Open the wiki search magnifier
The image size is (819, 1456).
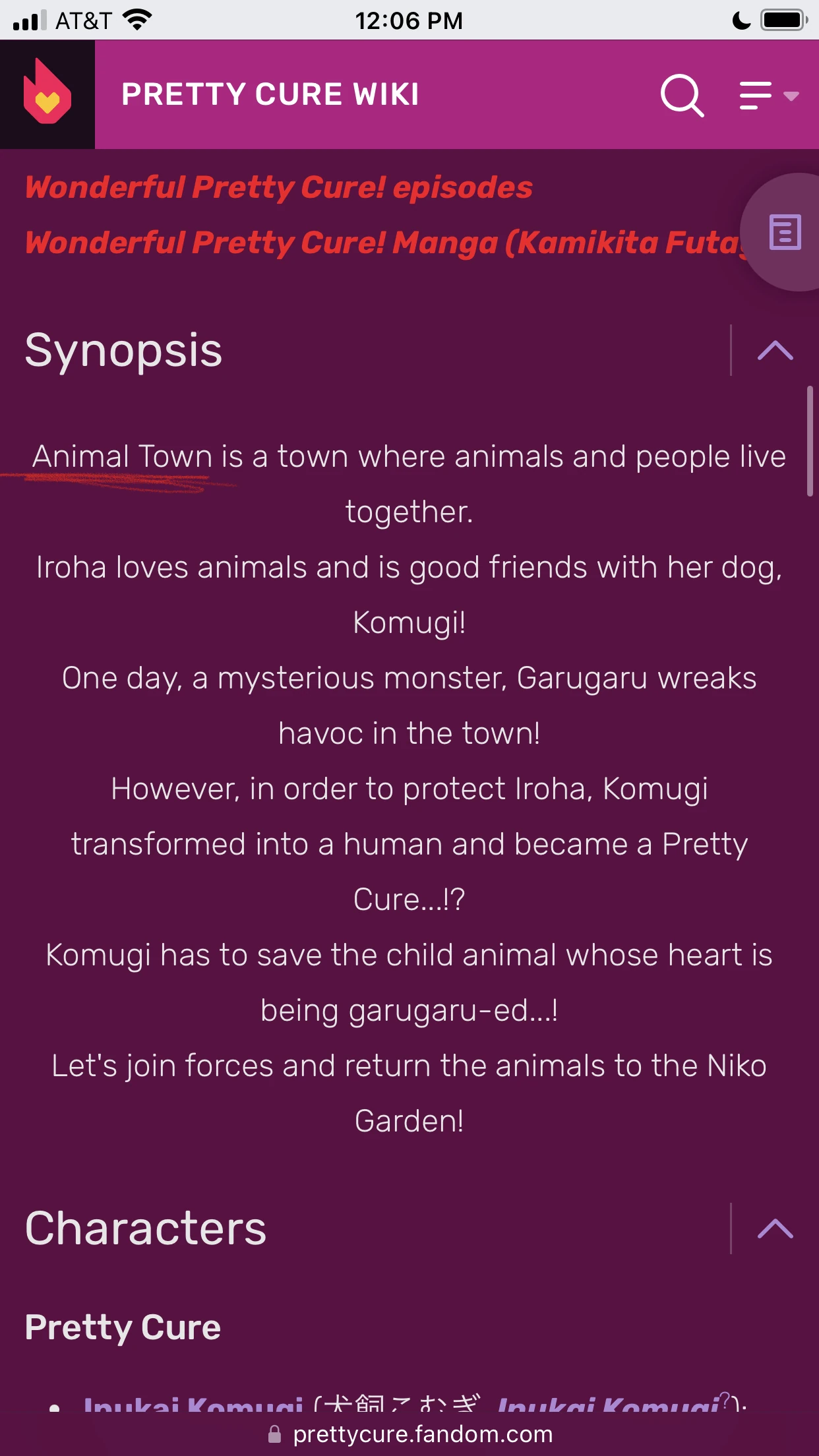click(x=682, y=96)
